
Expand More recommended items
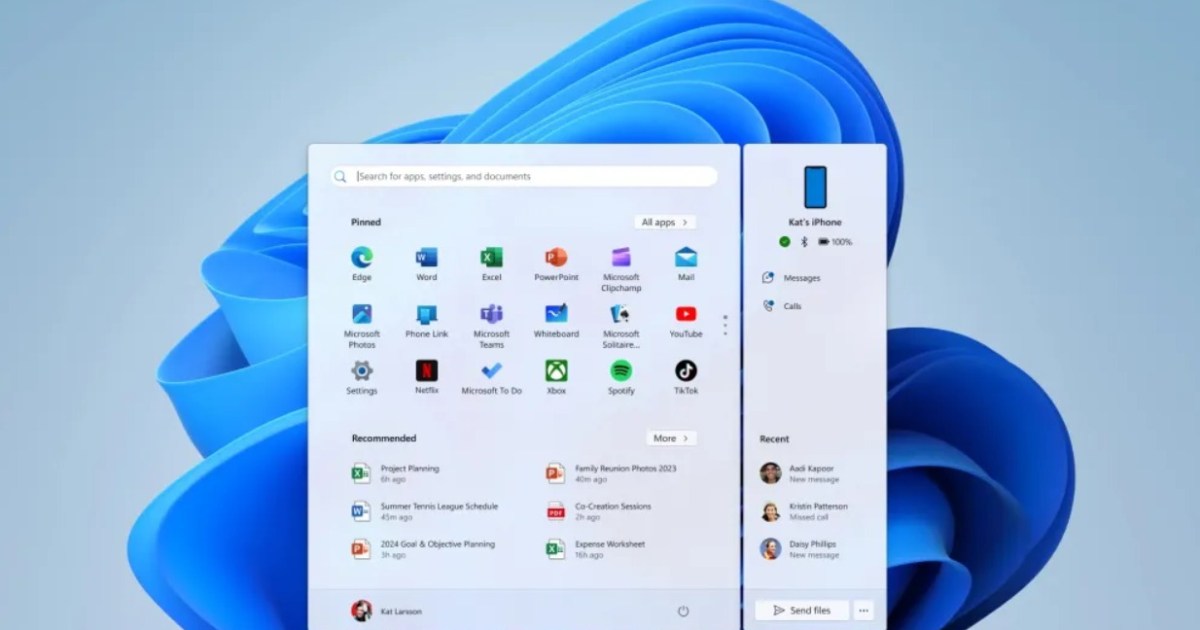(x=671, y=438)
